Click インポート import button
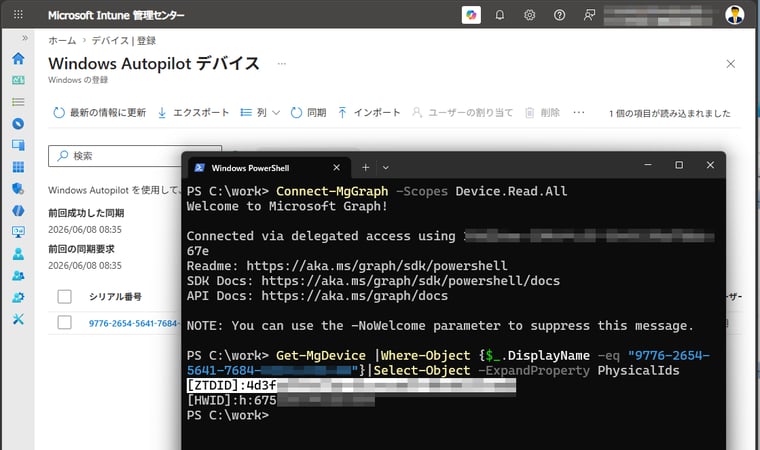 click(x=369, y=112)
